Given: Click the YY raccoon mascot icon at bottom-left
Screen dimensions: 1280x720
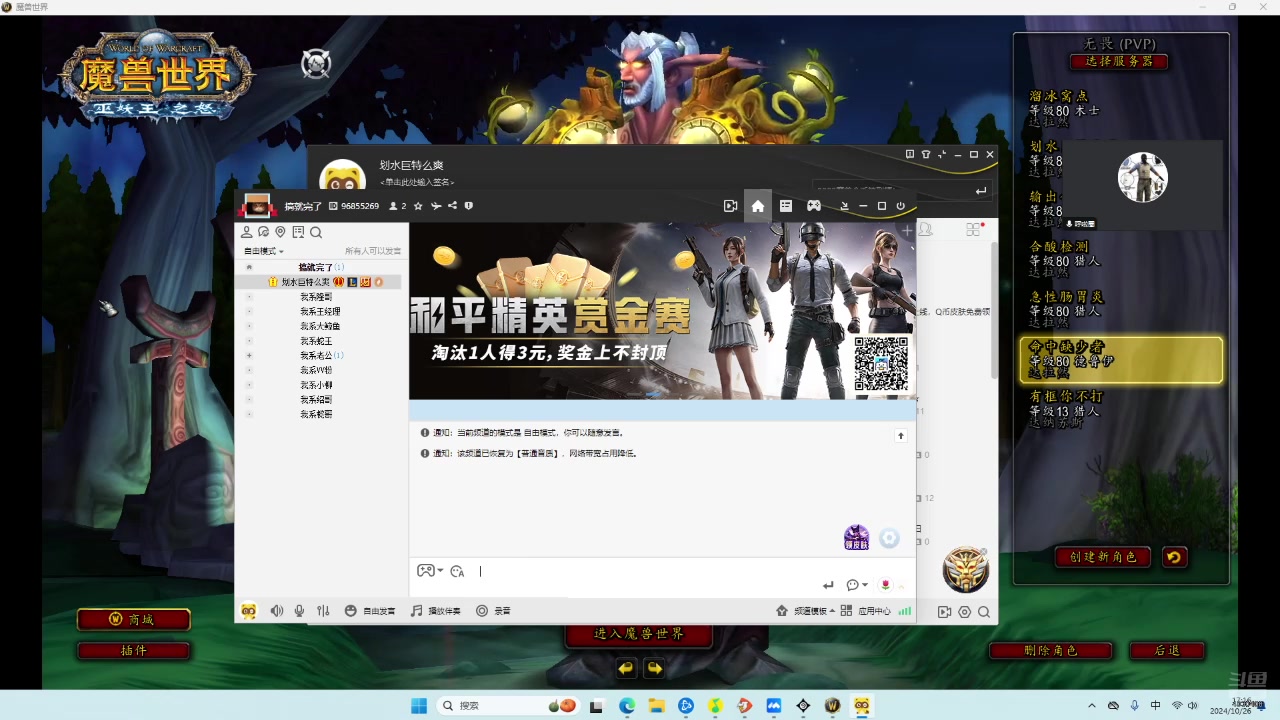Looking at the screenshot, I should click(x=249, y=611).
